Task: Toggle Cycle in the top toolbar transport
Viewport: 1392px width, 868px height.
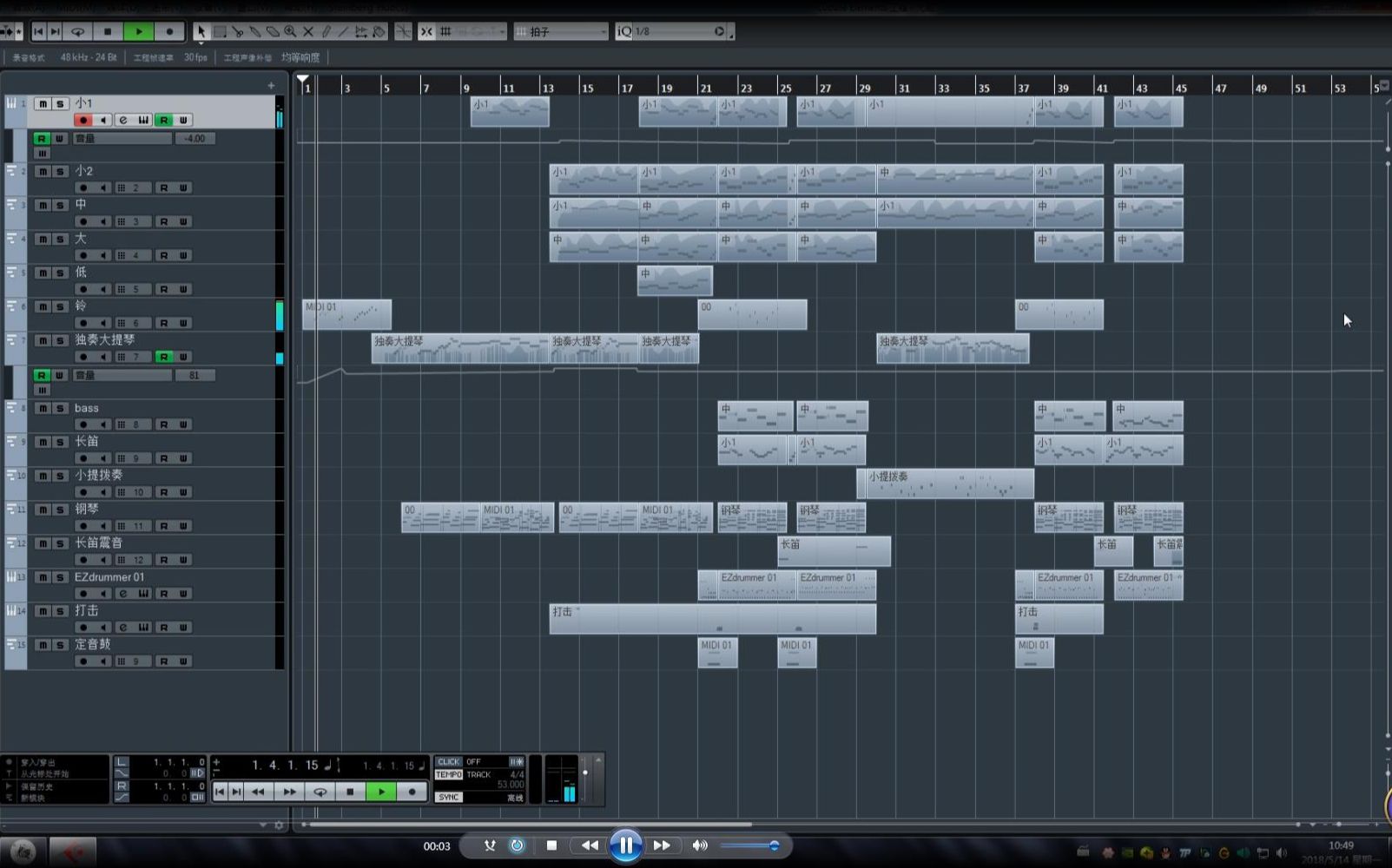Action: pos(77,31)
